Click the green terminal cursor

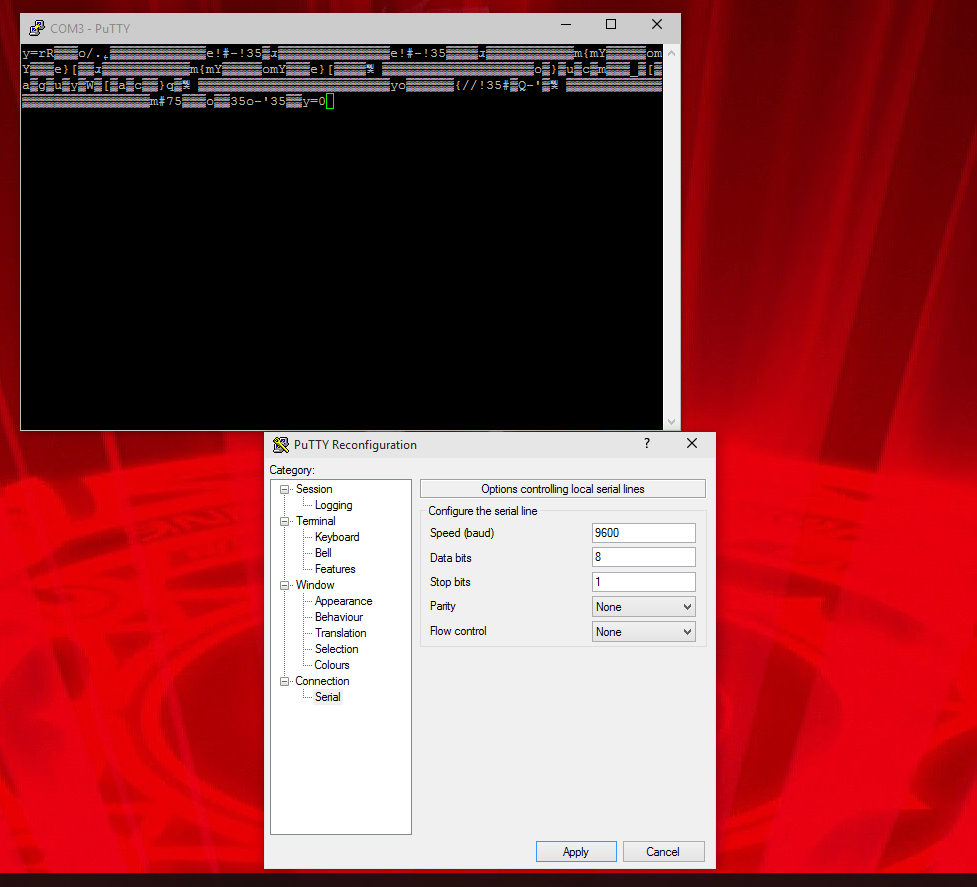(330, 101)
